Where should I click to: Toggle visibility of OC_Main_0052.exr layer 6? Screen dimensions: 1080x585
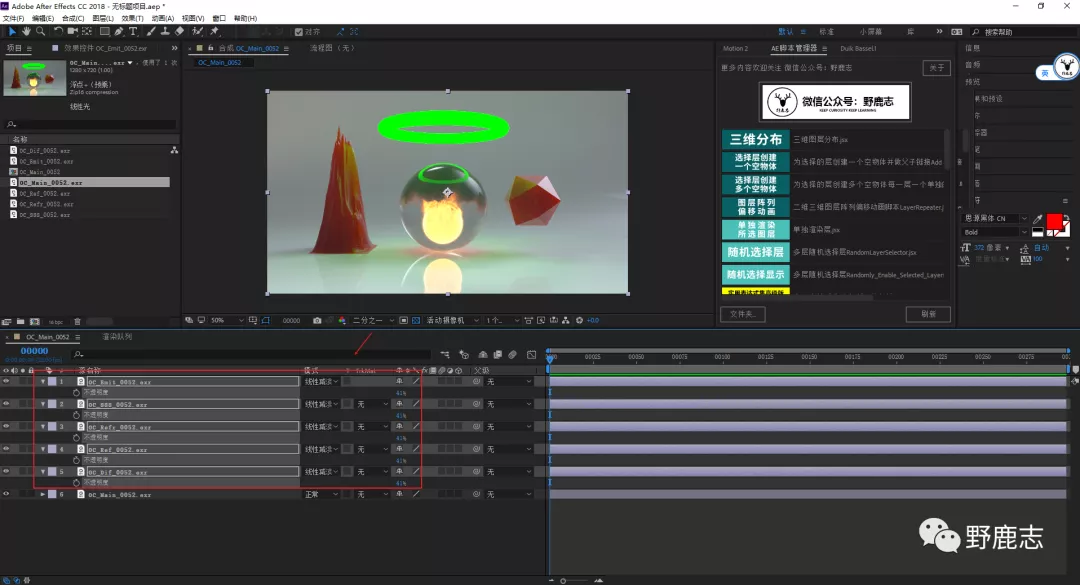click(6, 494)
